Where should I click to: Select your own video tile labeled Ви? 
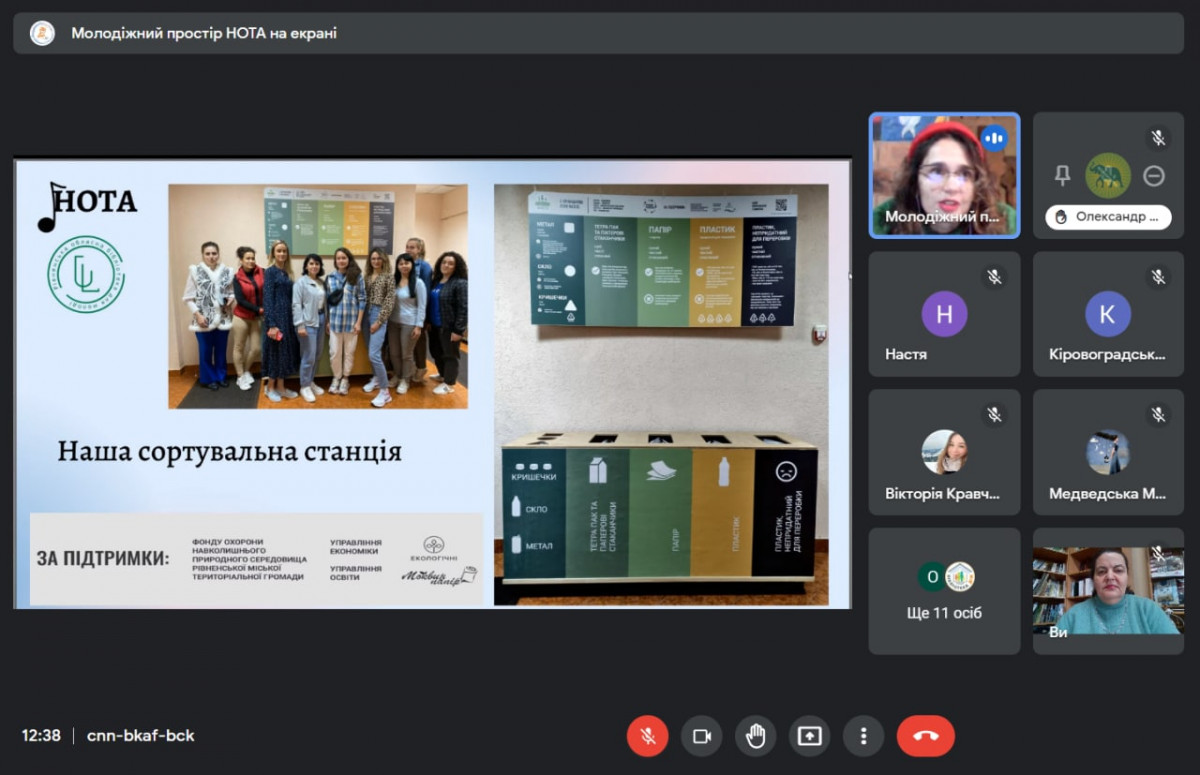(1108, 591)
